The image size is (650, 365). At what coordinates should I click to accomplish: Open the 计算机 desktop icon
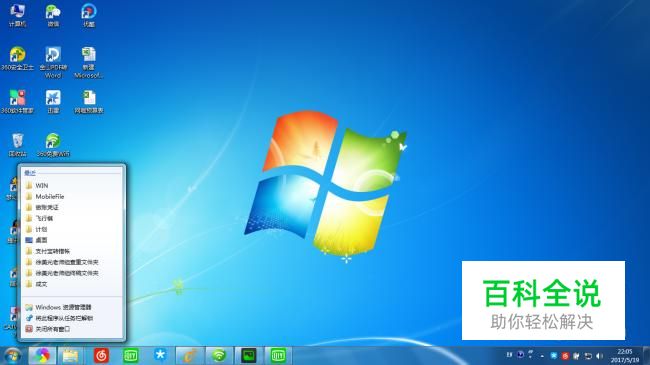tap(17, 15)
